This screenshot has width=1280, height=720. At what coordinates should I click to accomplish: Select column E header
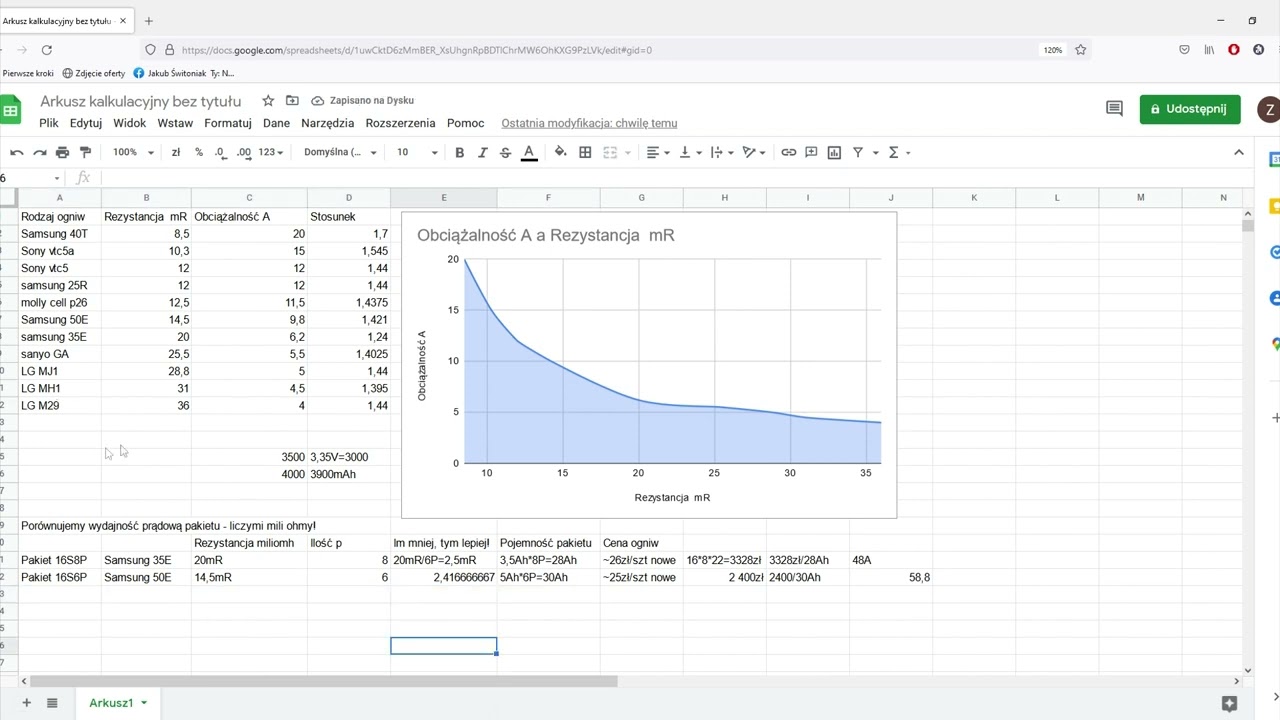point(444,198)
